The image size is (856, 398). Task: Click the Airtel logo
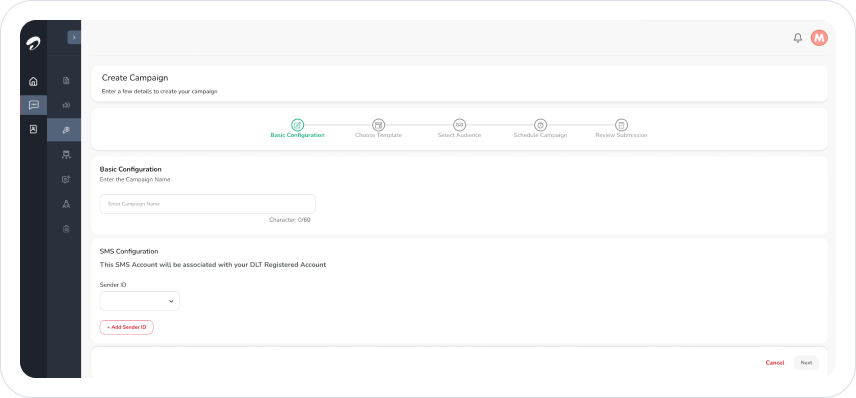[33, 44]
